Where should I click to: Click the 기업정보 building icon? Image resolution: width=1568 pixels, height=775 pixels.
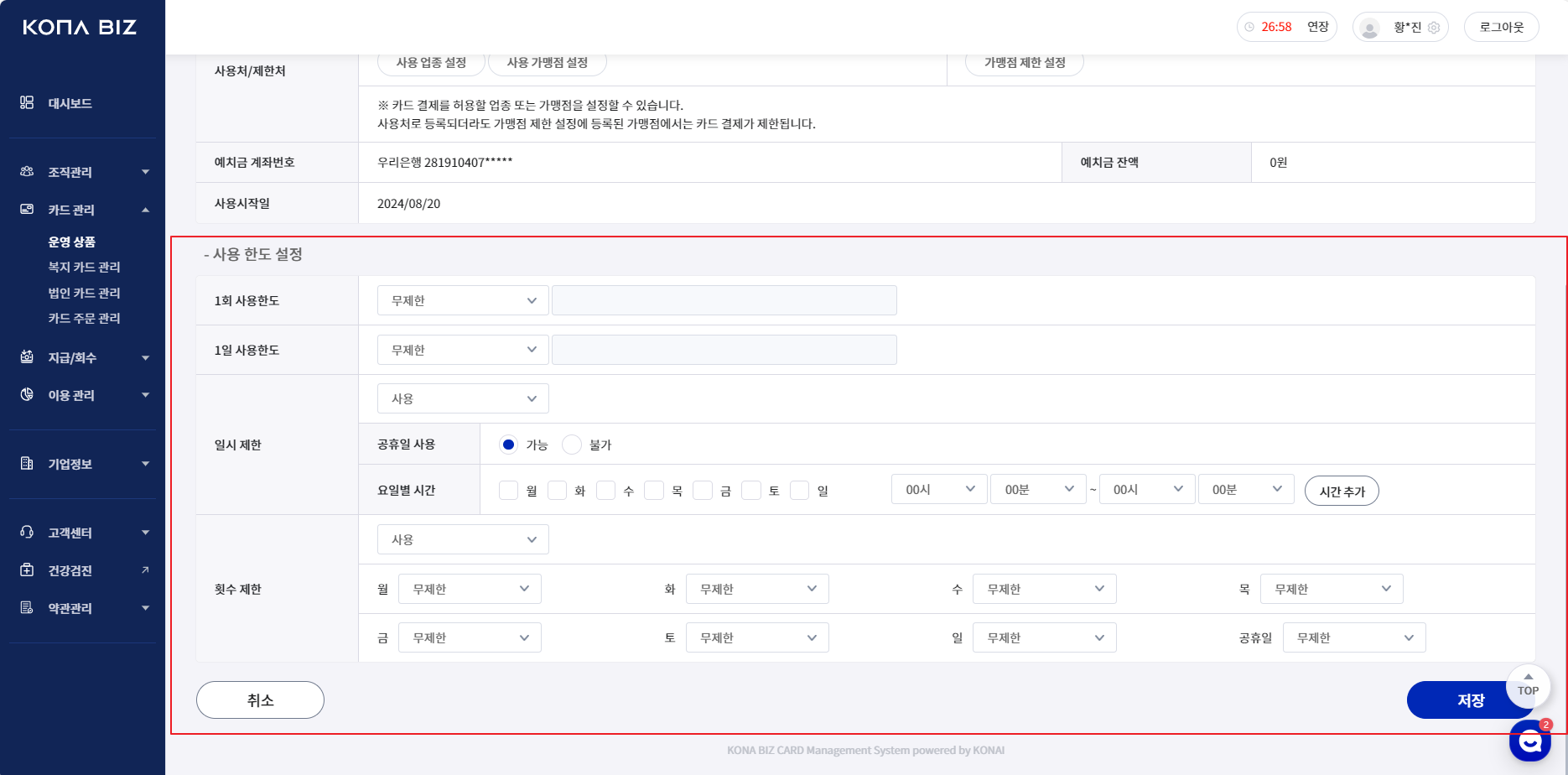27,463
